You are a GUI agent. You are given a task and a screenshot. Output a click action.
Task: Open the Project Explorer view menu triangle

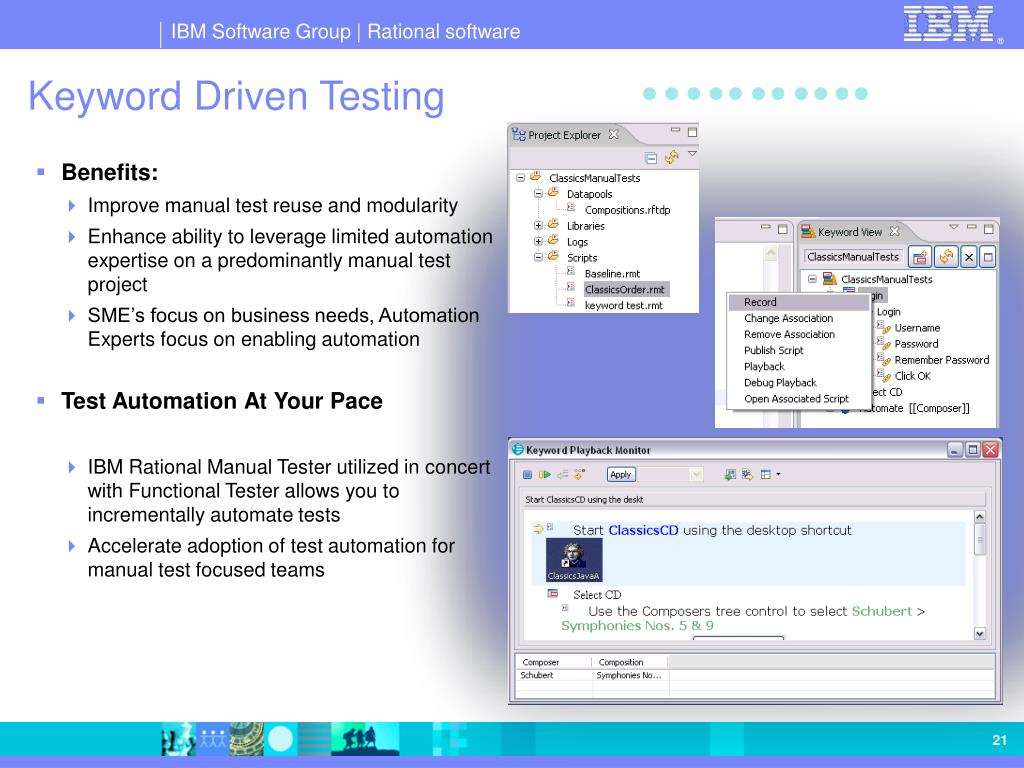pyautogui.click(x=692, y=153)
